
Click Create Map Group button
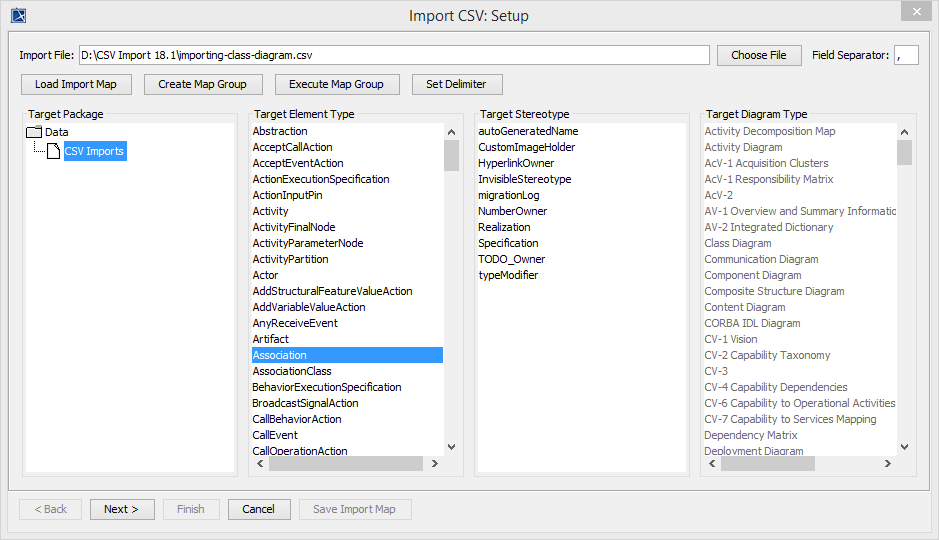coord(203,84)
